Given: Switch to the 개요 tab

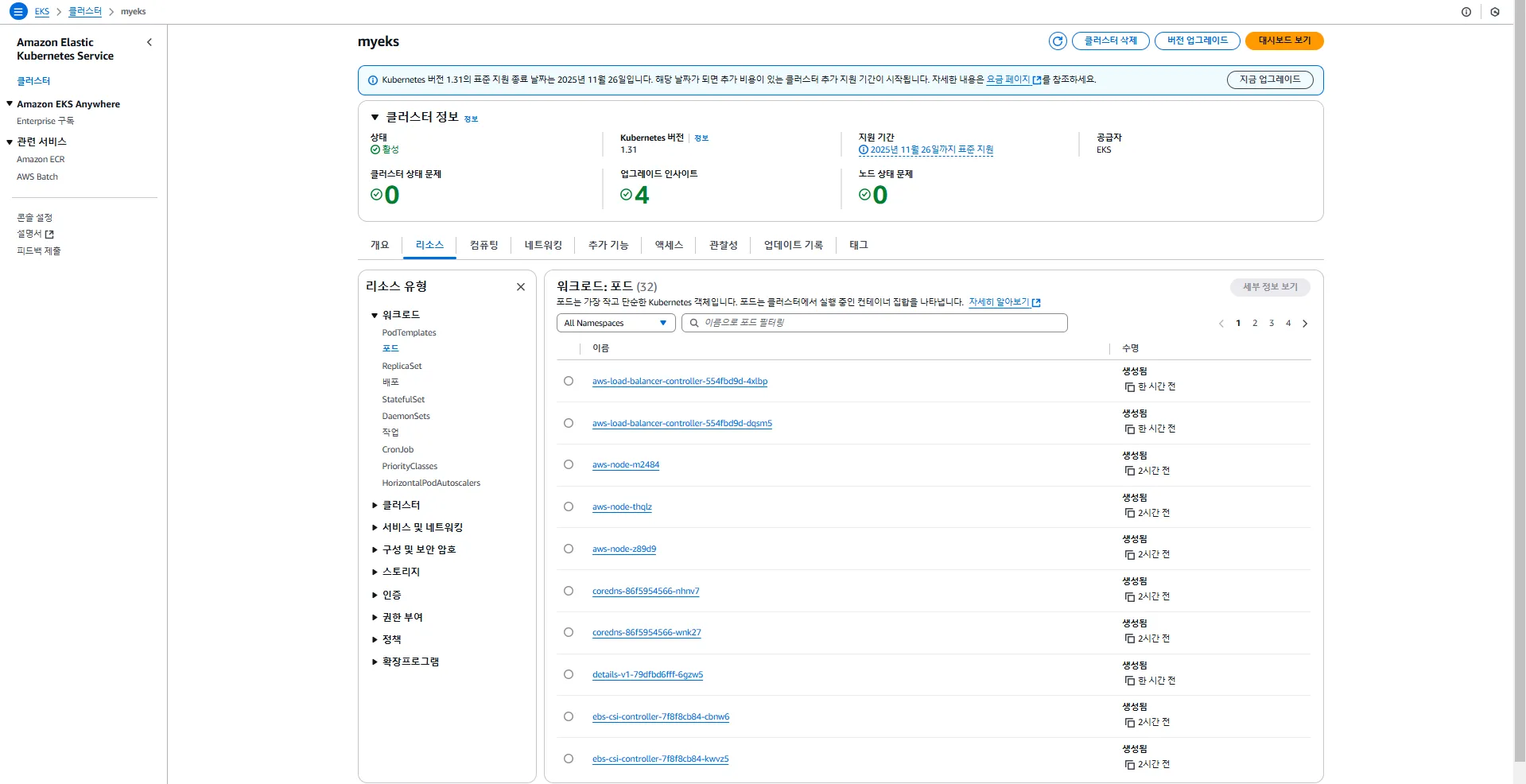Looking at the screenshot, I should click(x=380, y=245).
